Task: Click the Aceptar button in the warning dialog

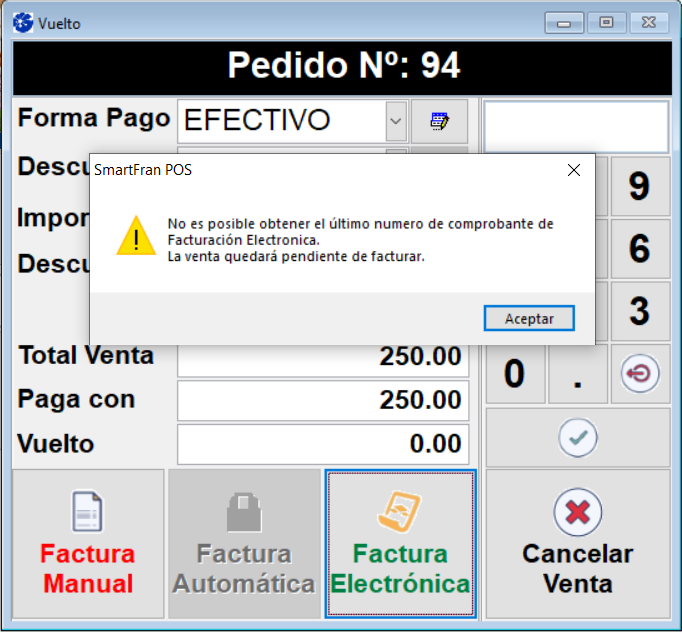Action: click(529, 318)
